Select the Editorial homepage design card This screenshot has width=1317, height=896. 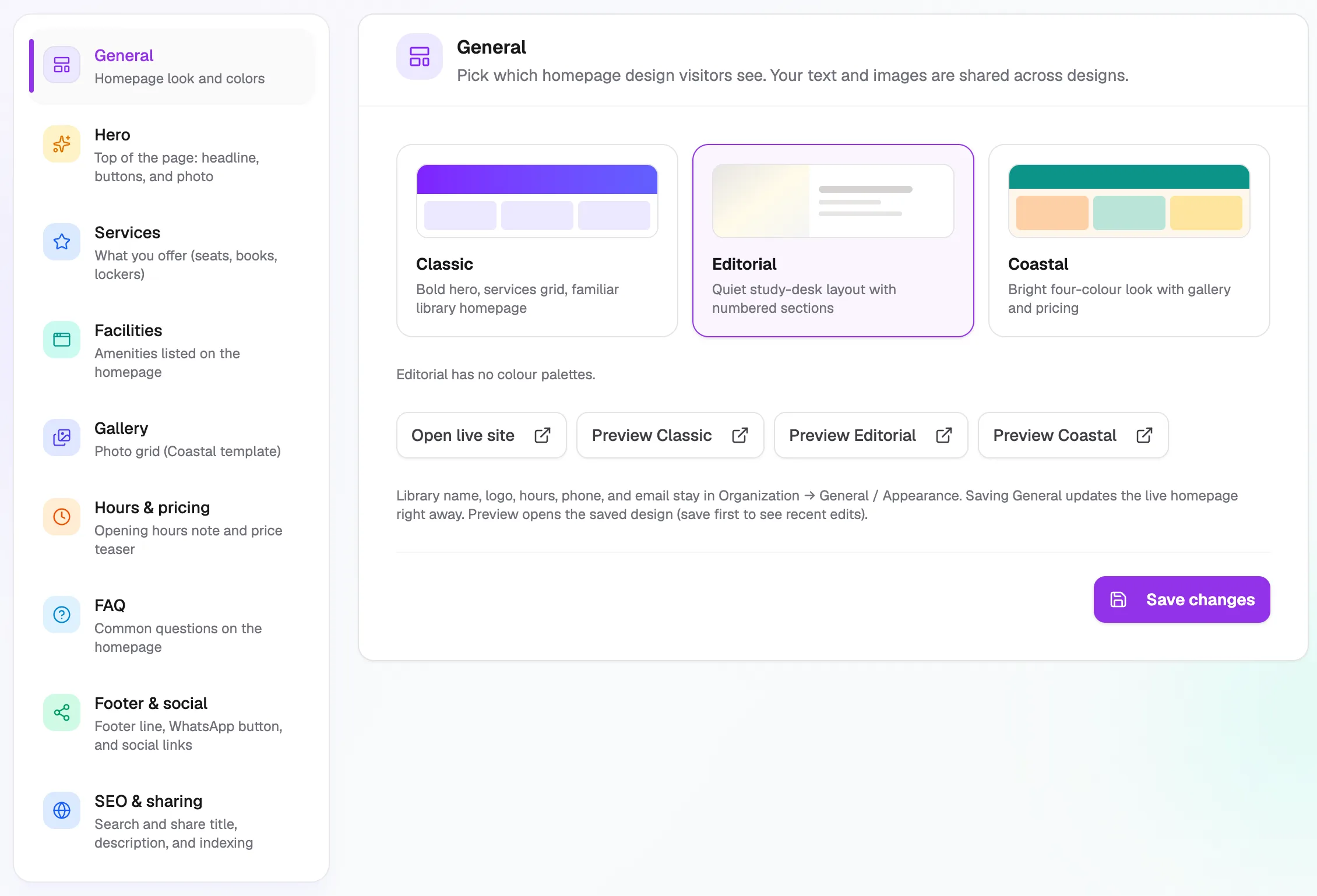(x=833, y=241)
